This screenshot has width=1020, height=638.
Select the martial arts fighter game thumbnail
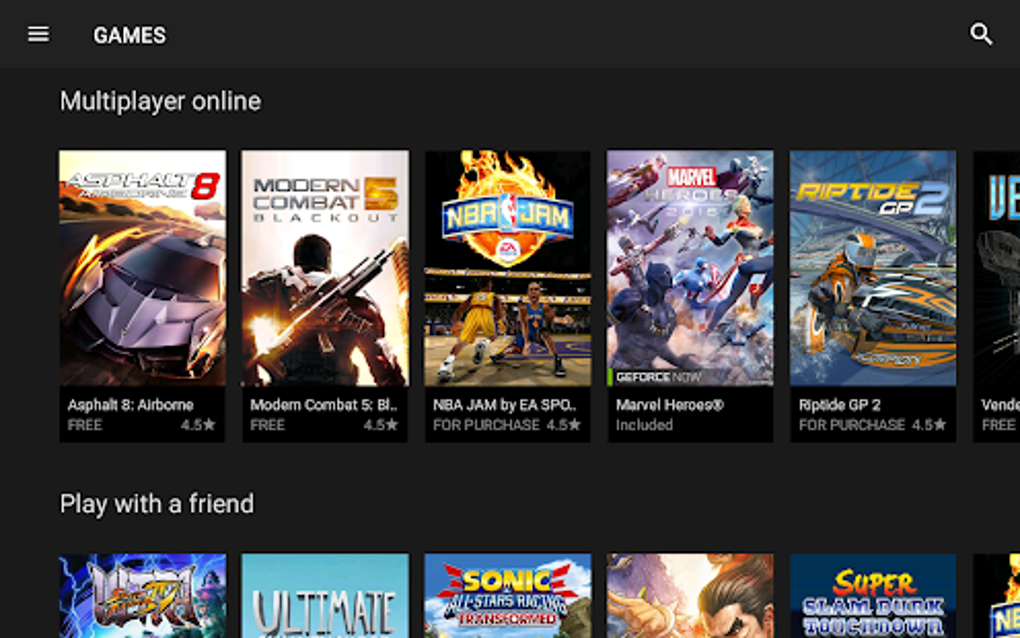[690, 596]
